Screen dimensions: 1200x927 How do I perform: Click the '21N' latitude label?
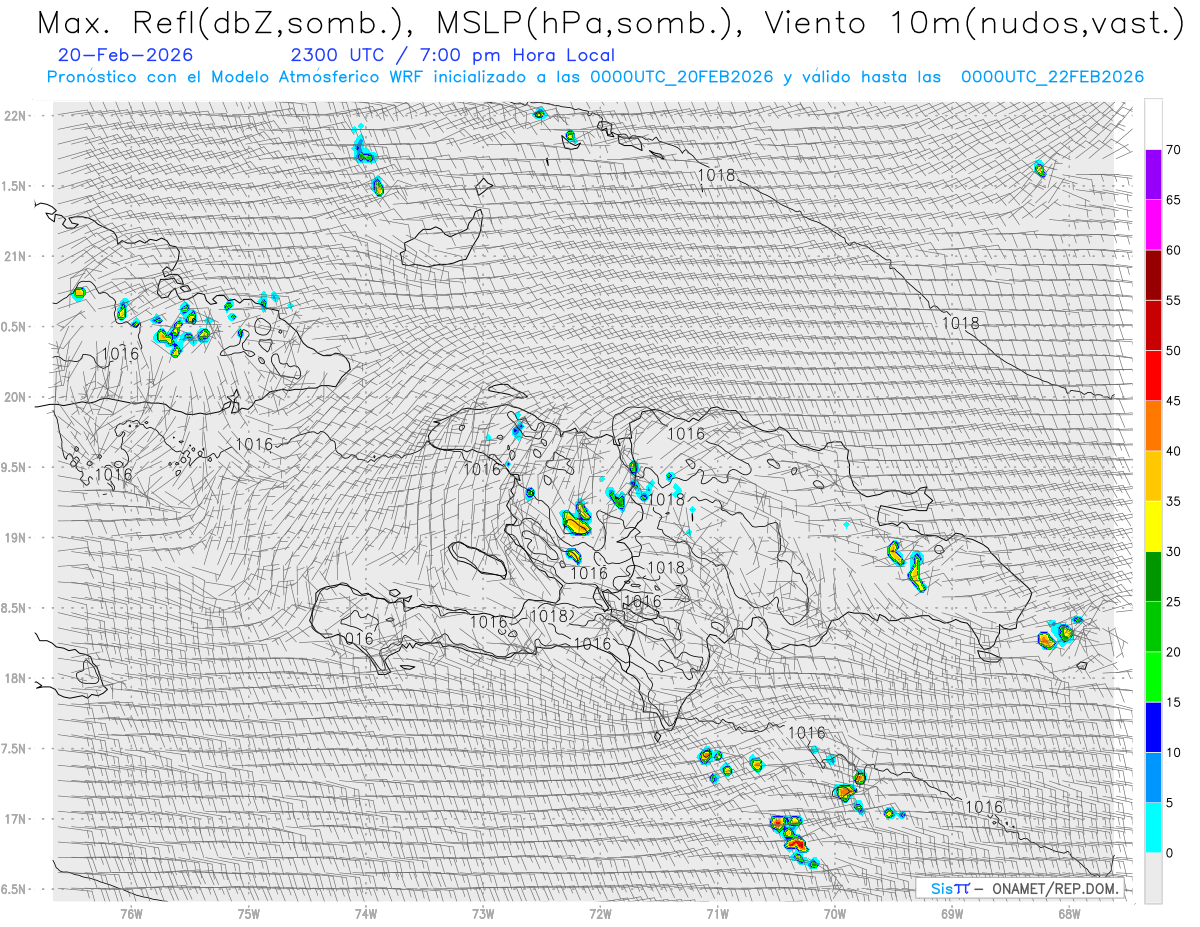click(17, 256)
